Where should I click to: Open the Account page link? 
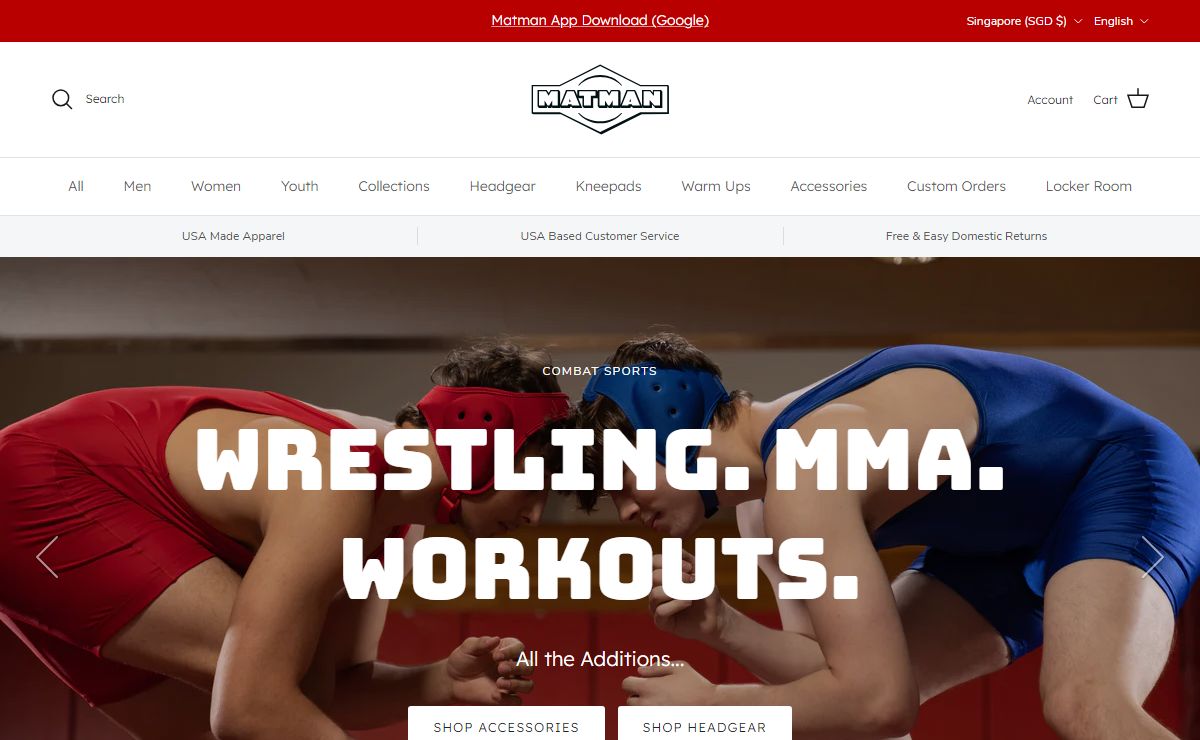click(1050, 100)
